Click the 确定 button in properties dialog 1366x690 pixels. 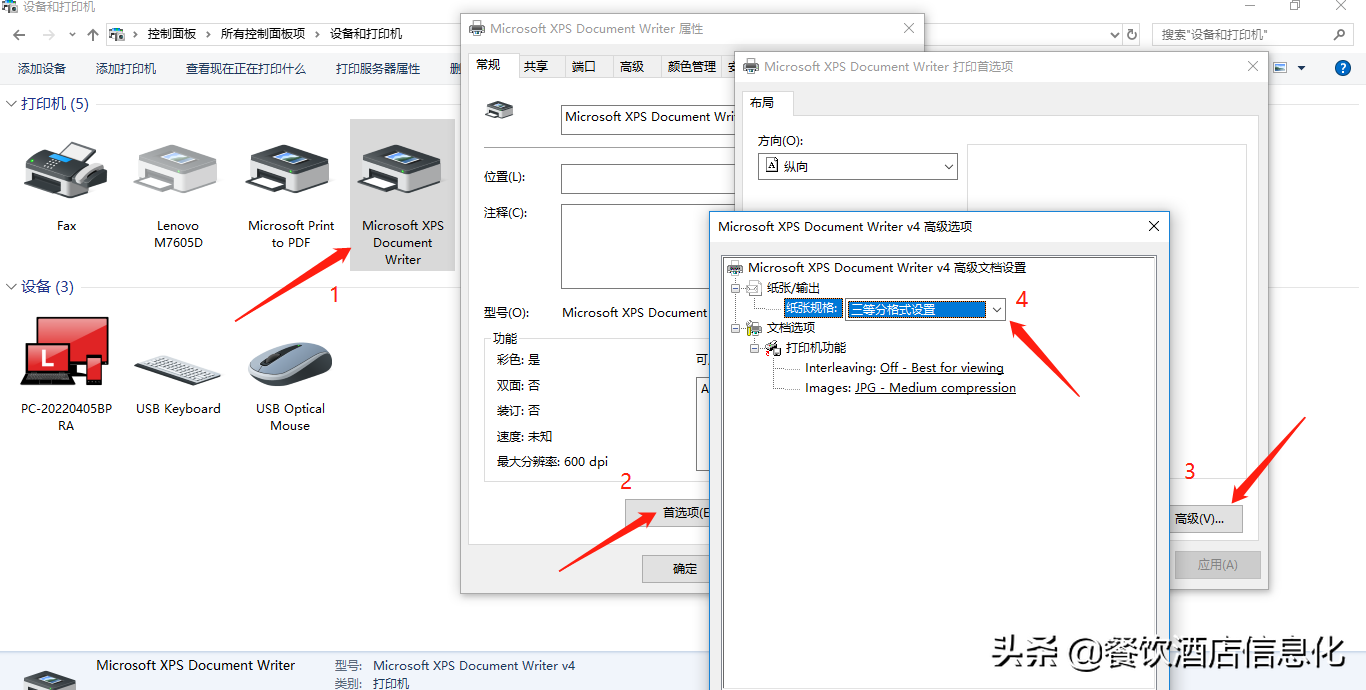tap(676, 569)
